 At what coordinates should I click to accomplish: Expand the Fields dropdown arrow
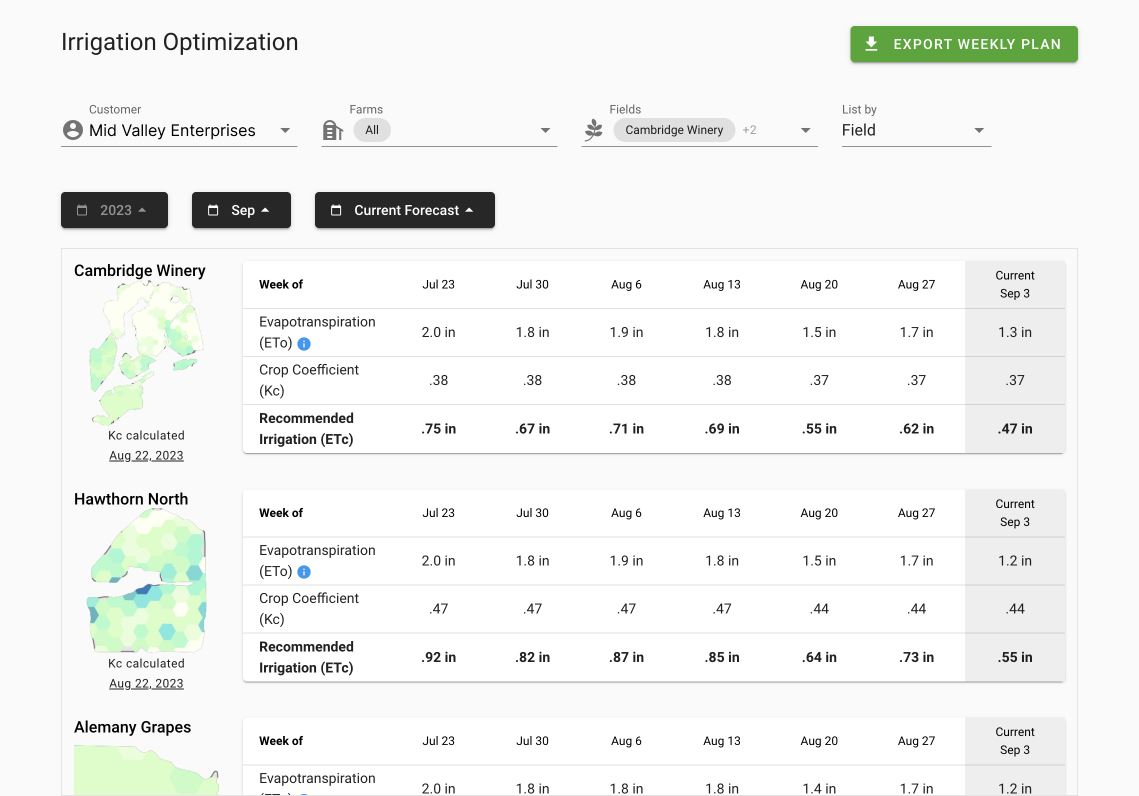805,131
